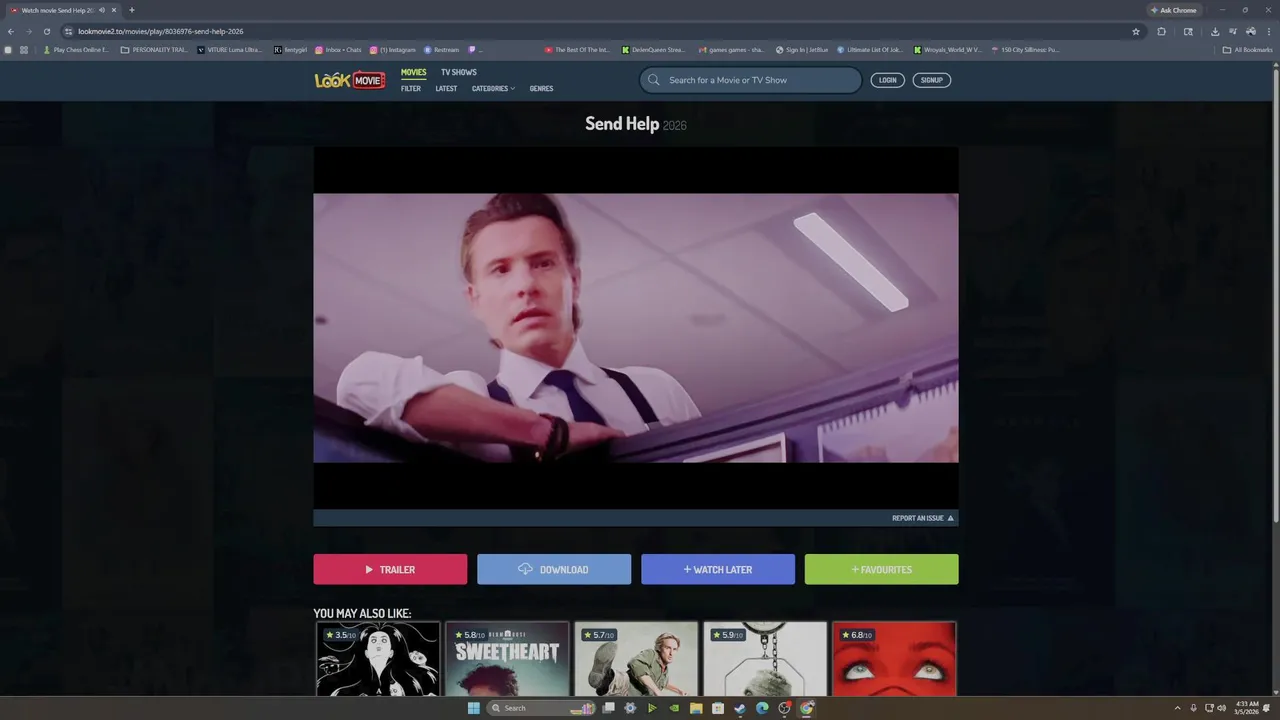1280x720 pixels.
Task: Bookmark this page with the star icon
Action: [1136, 31]
